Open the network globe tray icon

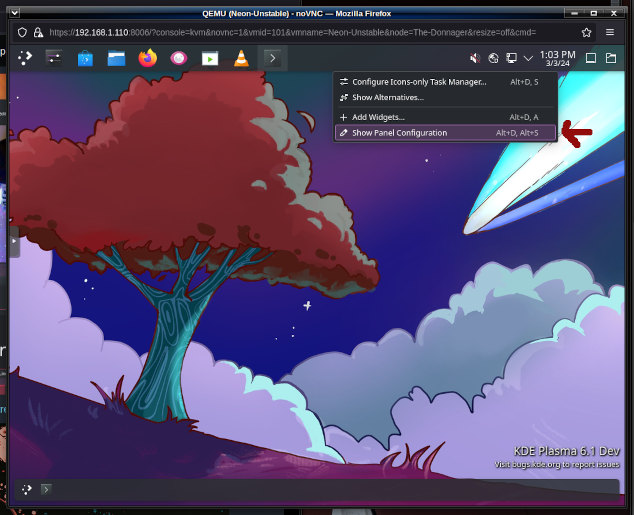click(x=493, y=58)
